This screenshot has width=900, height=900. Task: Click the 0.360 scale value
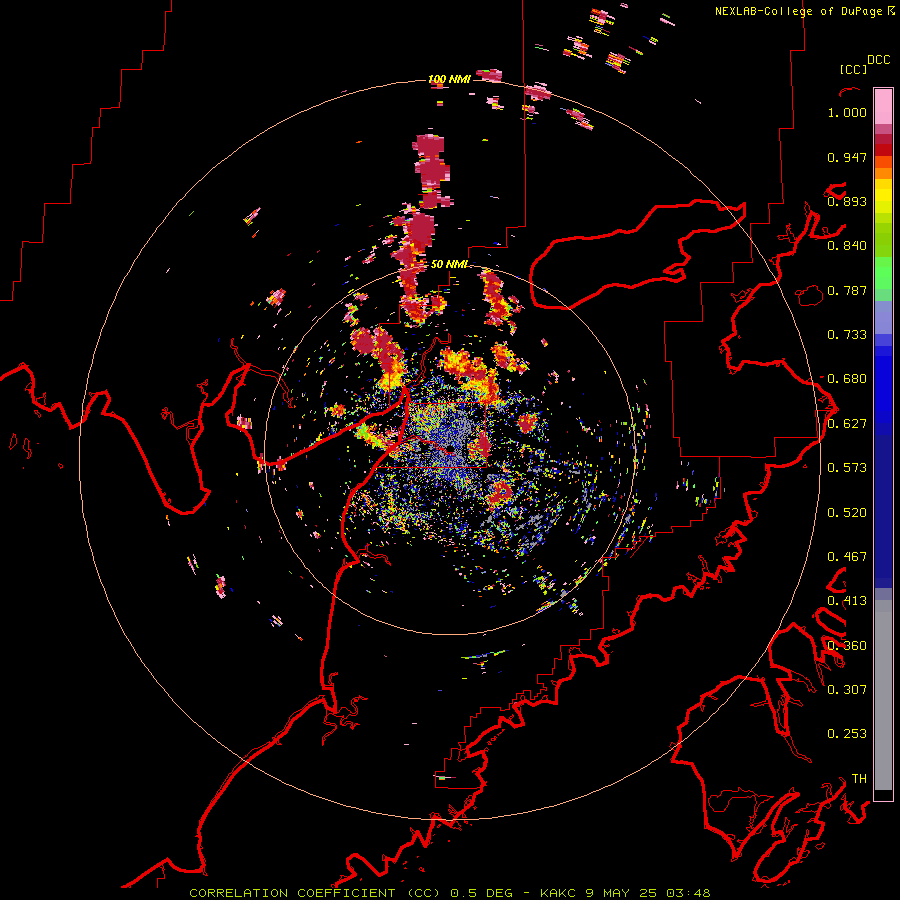coord(847,646)
